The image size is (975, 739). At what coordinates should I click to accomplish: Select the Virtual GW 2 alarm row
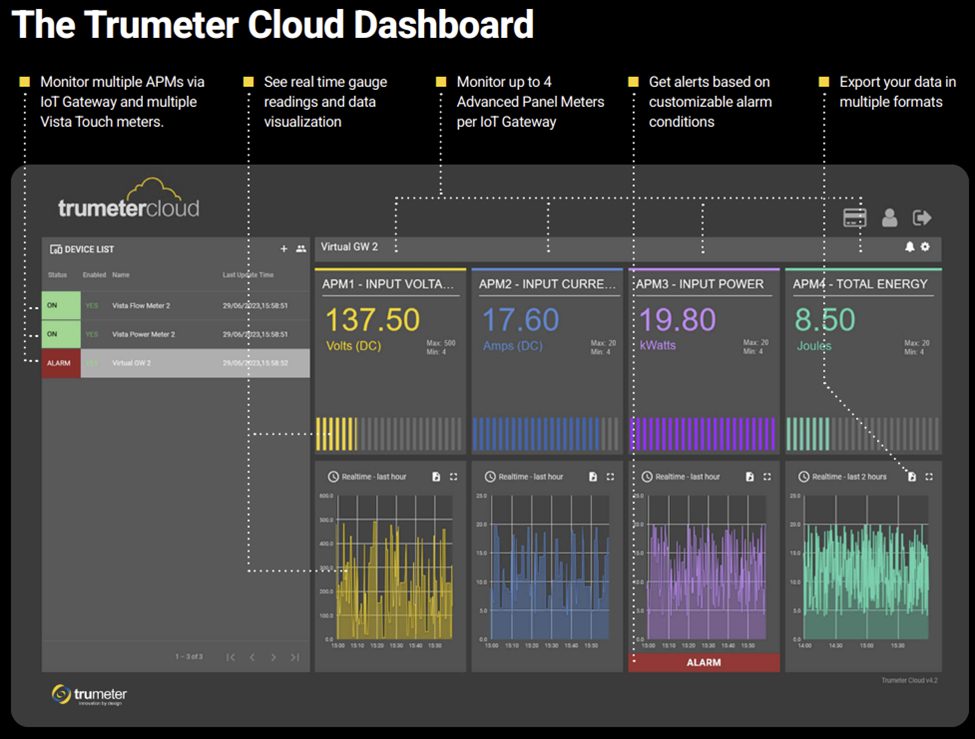coord(175,363)
